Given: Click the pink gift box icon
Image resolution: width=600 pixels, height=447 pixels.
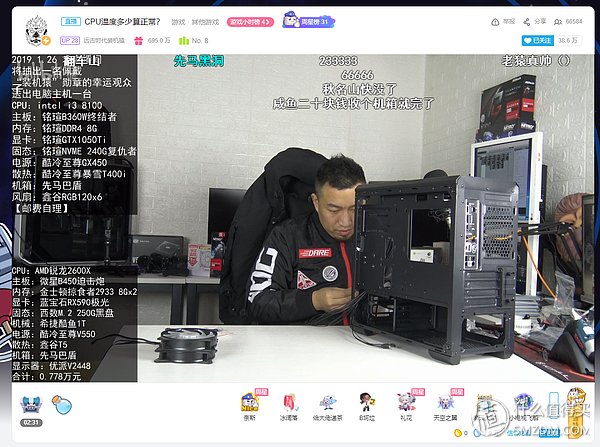Looking at the screenshot, I should 138,40.
